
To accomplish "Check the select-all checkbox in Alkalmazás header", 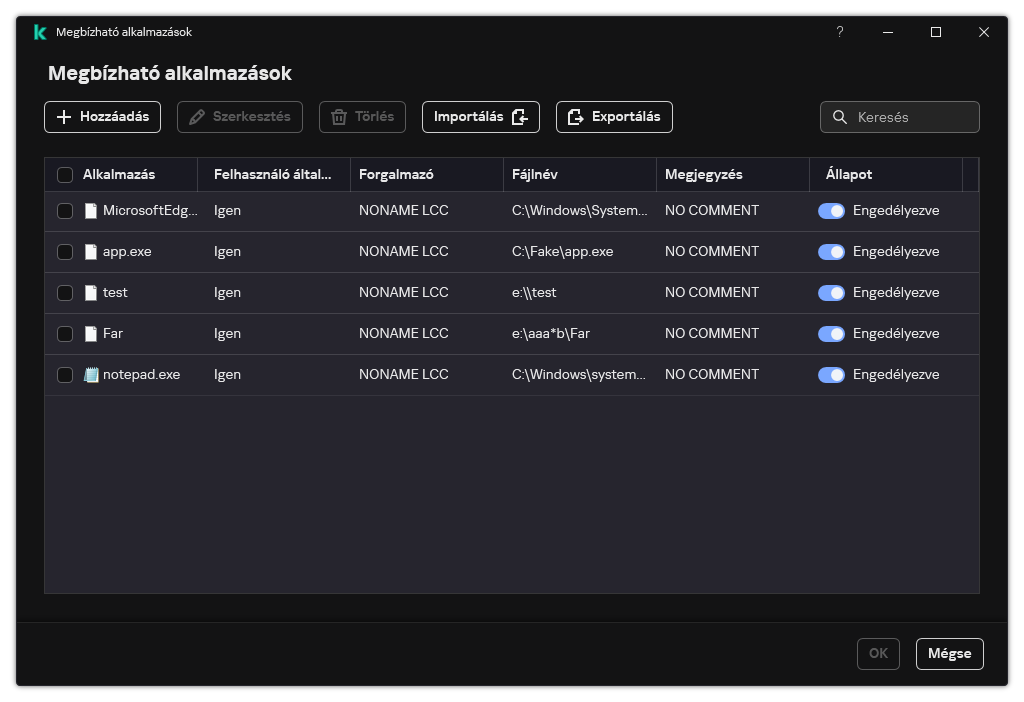I will click(65, 175).
